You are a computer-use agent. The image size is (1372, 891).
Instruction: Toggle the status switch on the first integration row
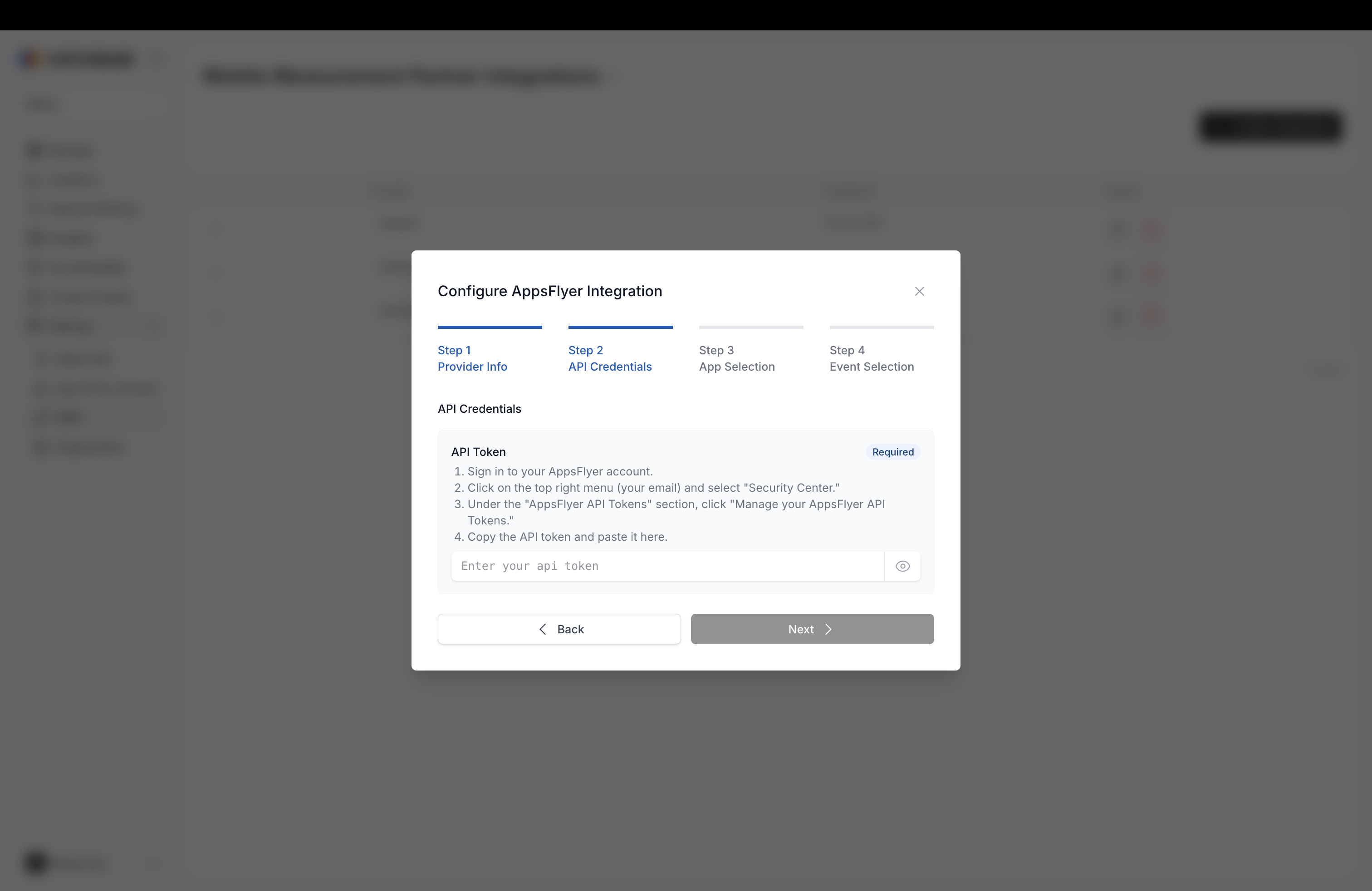[1117, 230]
